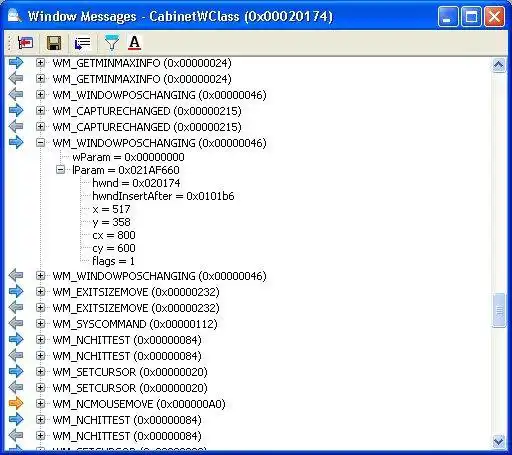
Task: Click blue arrow beside WM_CAPTURECHANGED
Action: [16, 110]
